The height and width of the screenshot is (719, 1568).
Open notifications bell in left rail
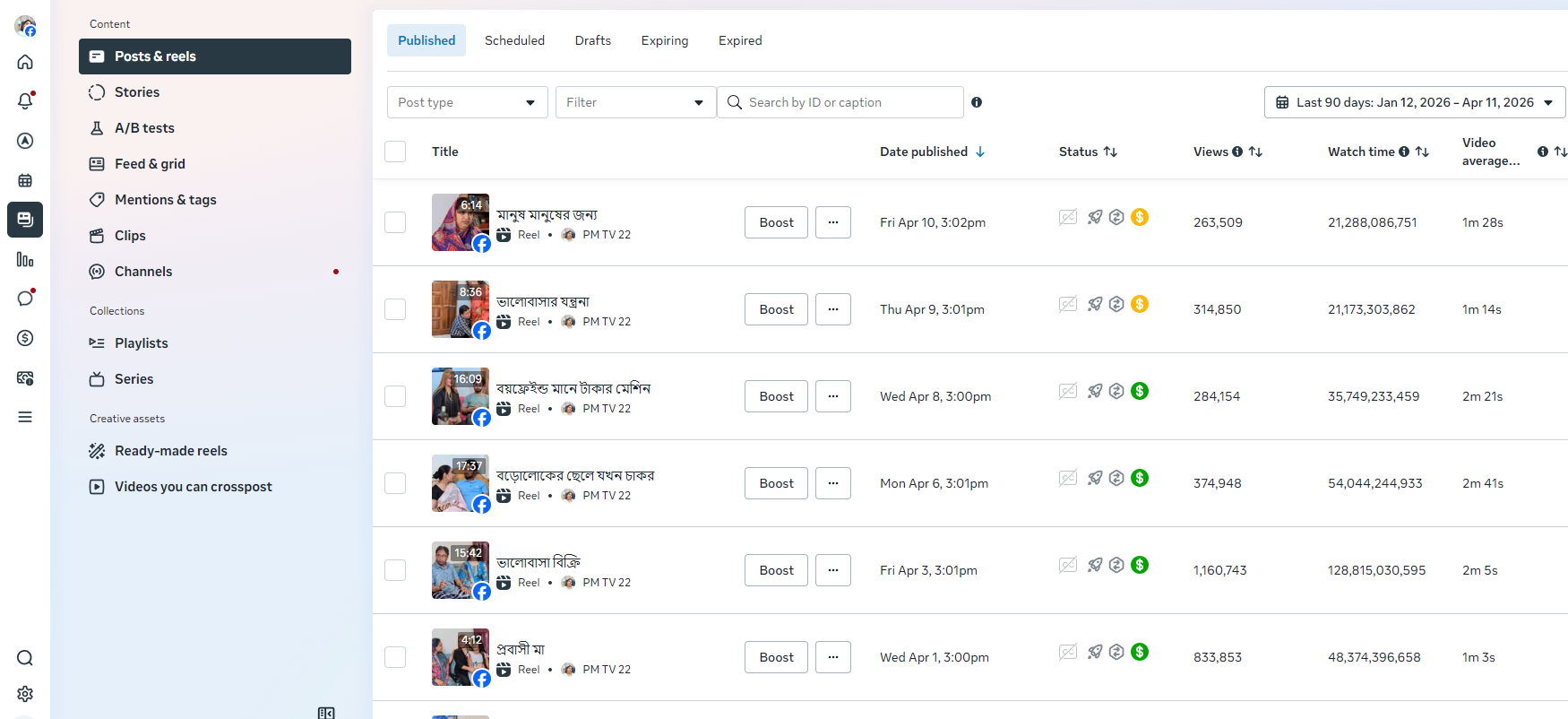tap(25, 101)
